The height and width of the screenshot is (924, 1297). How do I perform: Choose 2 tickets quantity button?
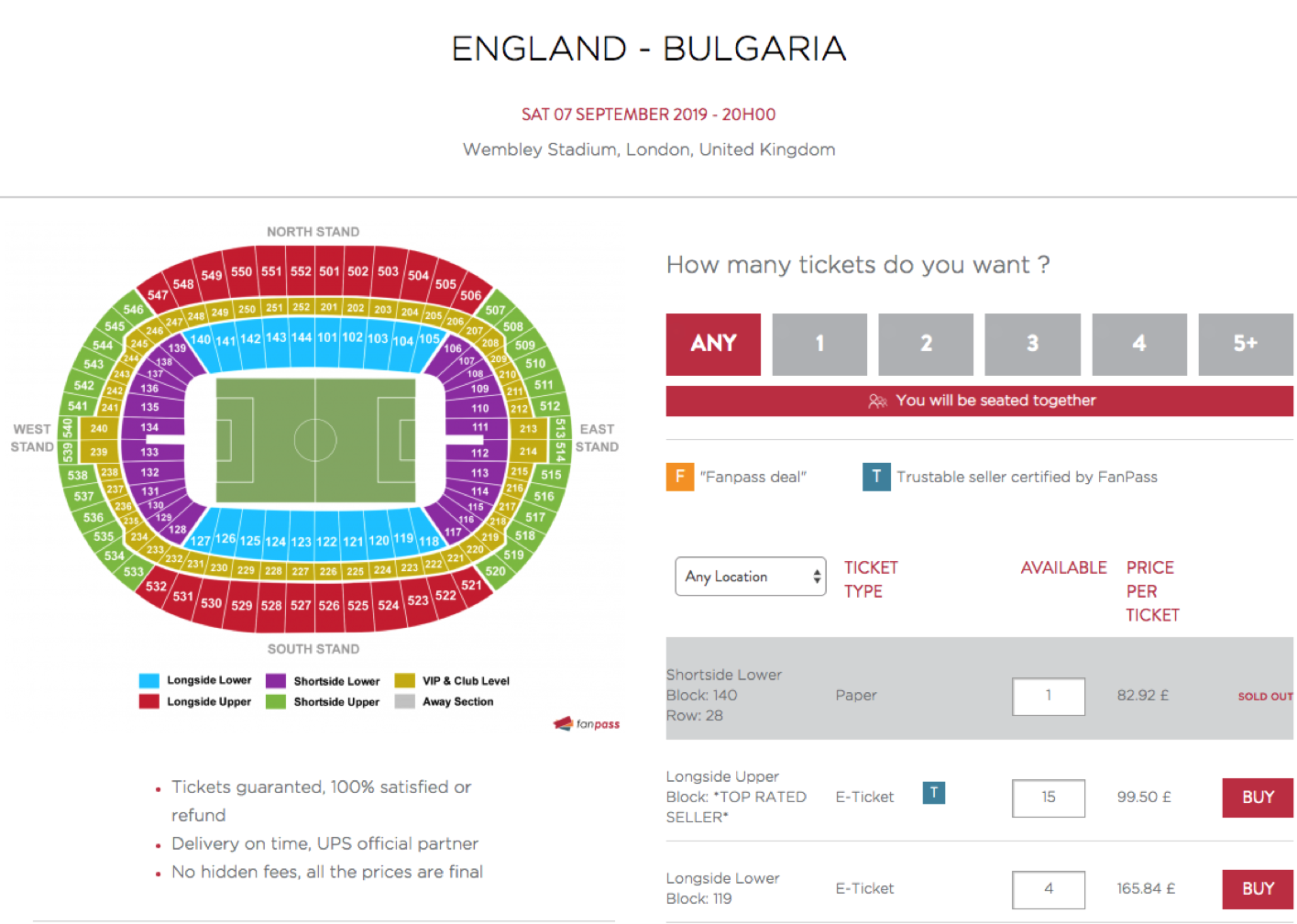point(926,344)
